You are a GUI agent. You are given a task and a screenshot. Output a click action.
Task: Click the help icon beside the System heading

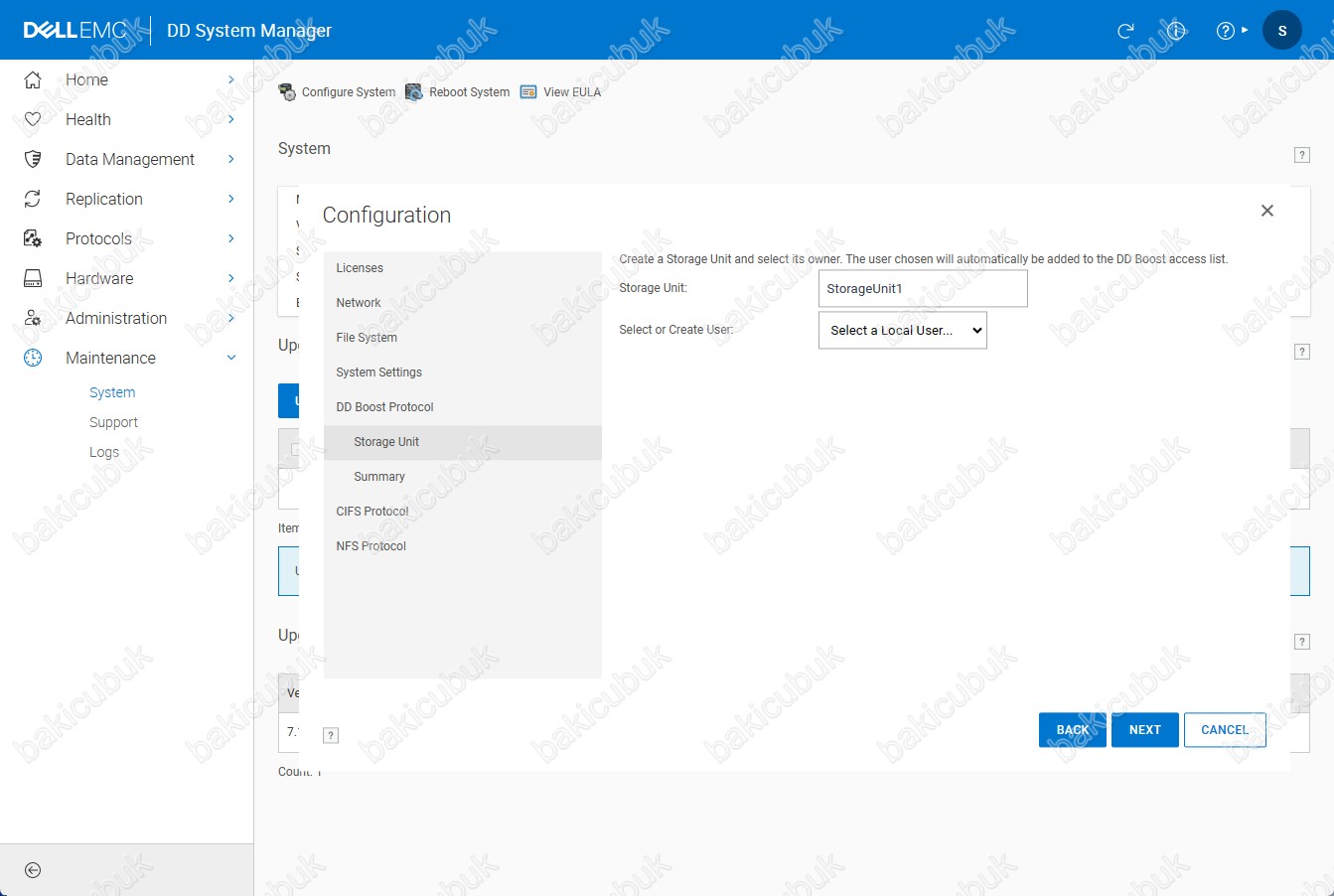pos(1302,155)
